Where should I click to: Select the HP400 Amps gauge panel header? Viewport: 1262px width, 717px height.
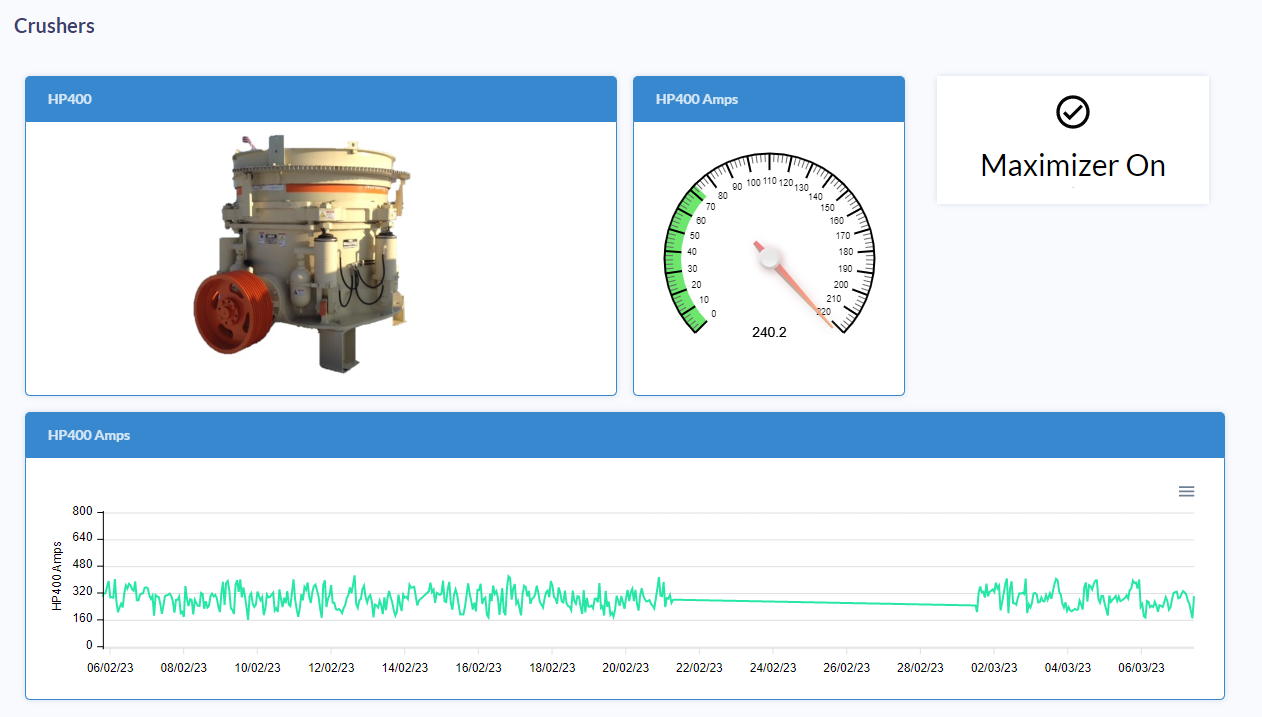pyautogui.click(x=769, y=99)
